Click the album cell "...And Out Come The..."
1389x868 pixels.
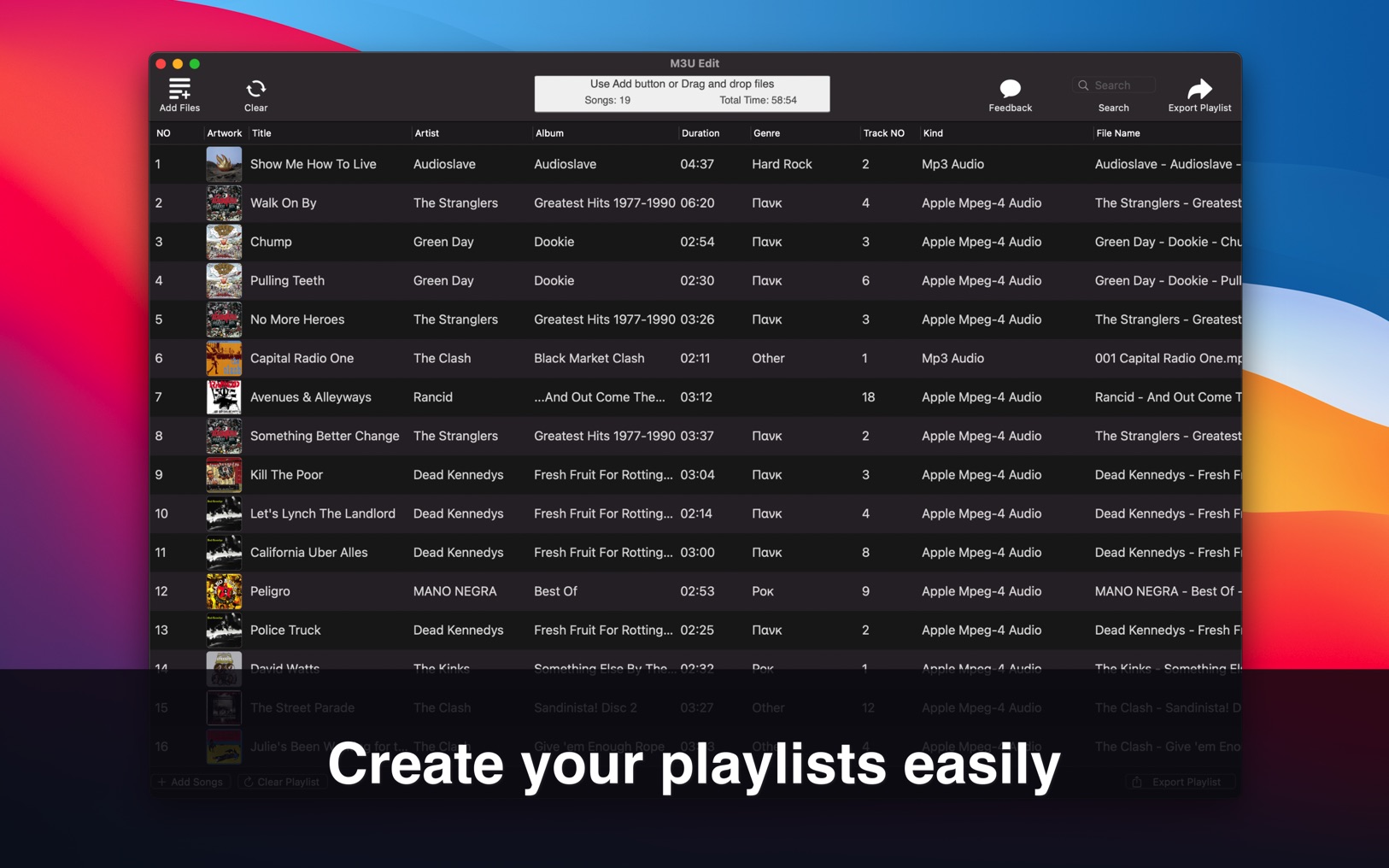[x=600, y=397]
